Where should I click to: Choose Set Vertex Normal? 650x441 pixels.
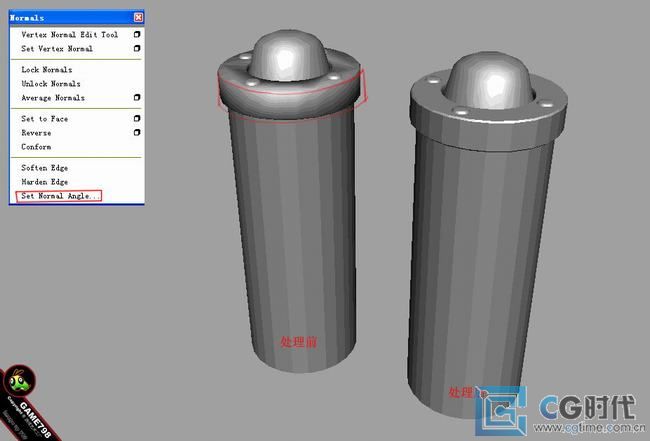tap(57, 48)
